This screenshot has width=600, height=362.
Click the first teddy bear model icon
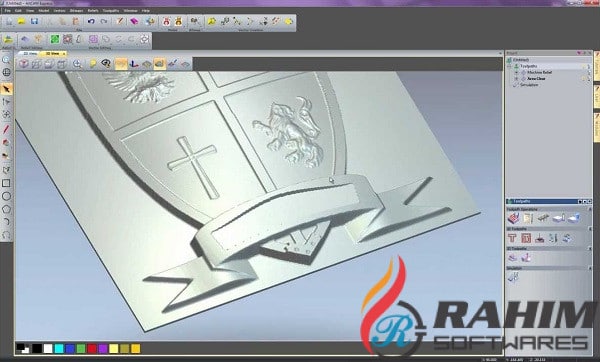click(x=166, y=21)
